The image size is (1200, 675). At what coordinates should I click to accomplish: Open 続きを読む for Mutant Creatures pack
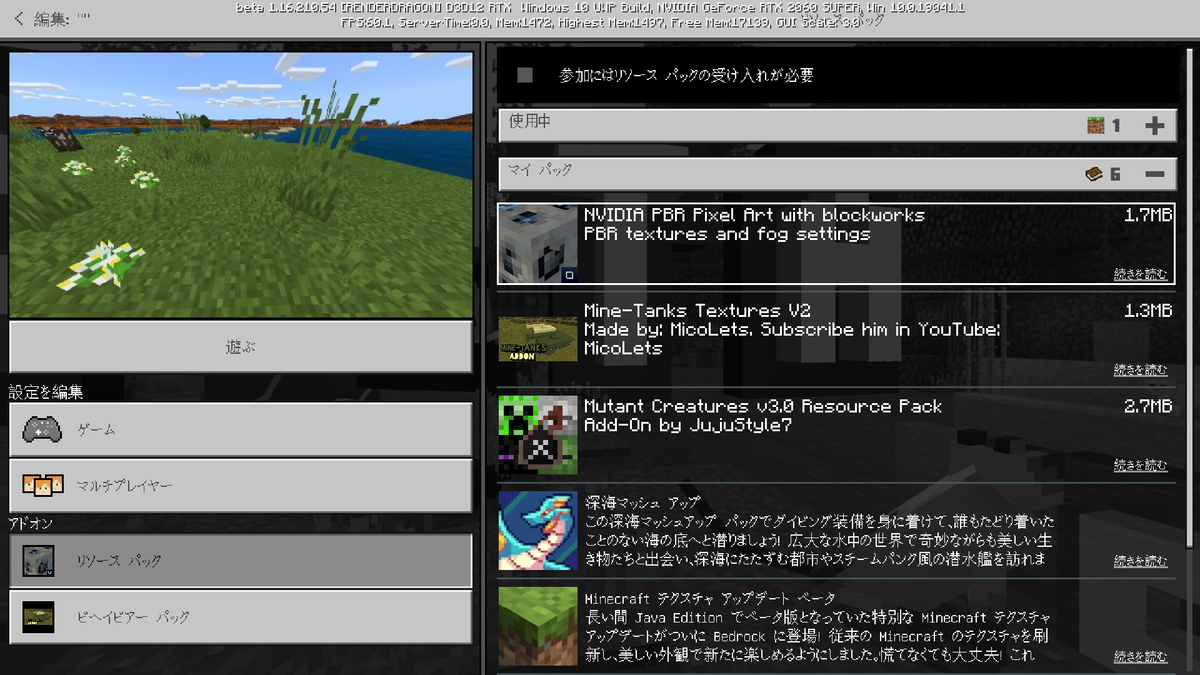click(x=1140, y=465)
